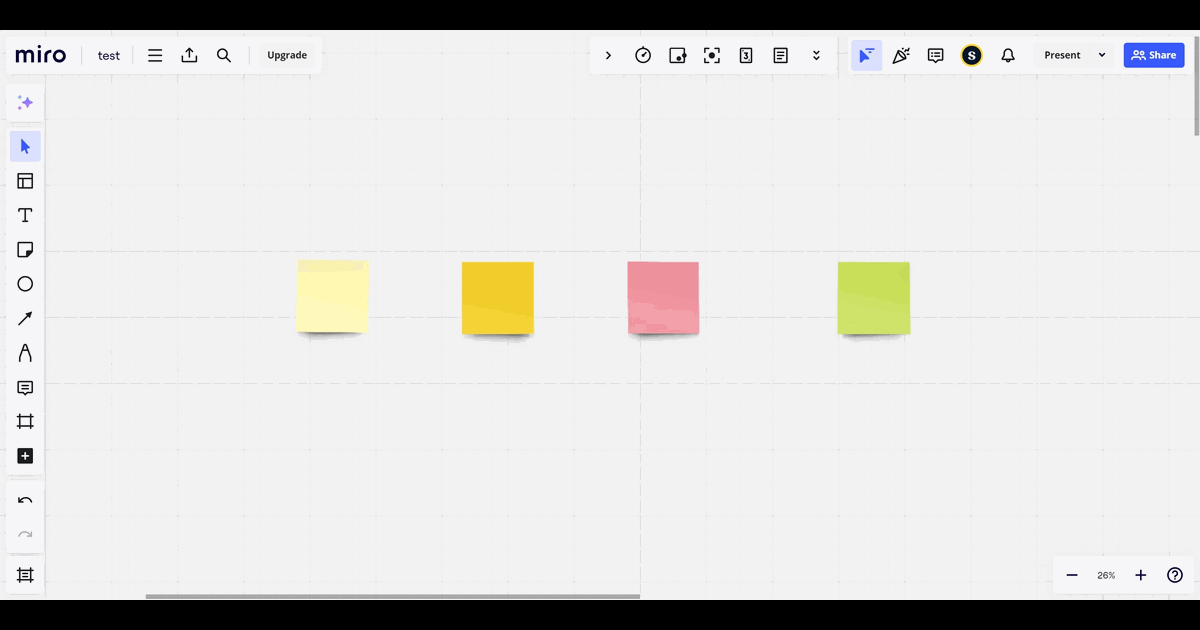The width and height of the screenshot is (1200, 630).
Task: Open more tools plus button
Action: point(26,456)
